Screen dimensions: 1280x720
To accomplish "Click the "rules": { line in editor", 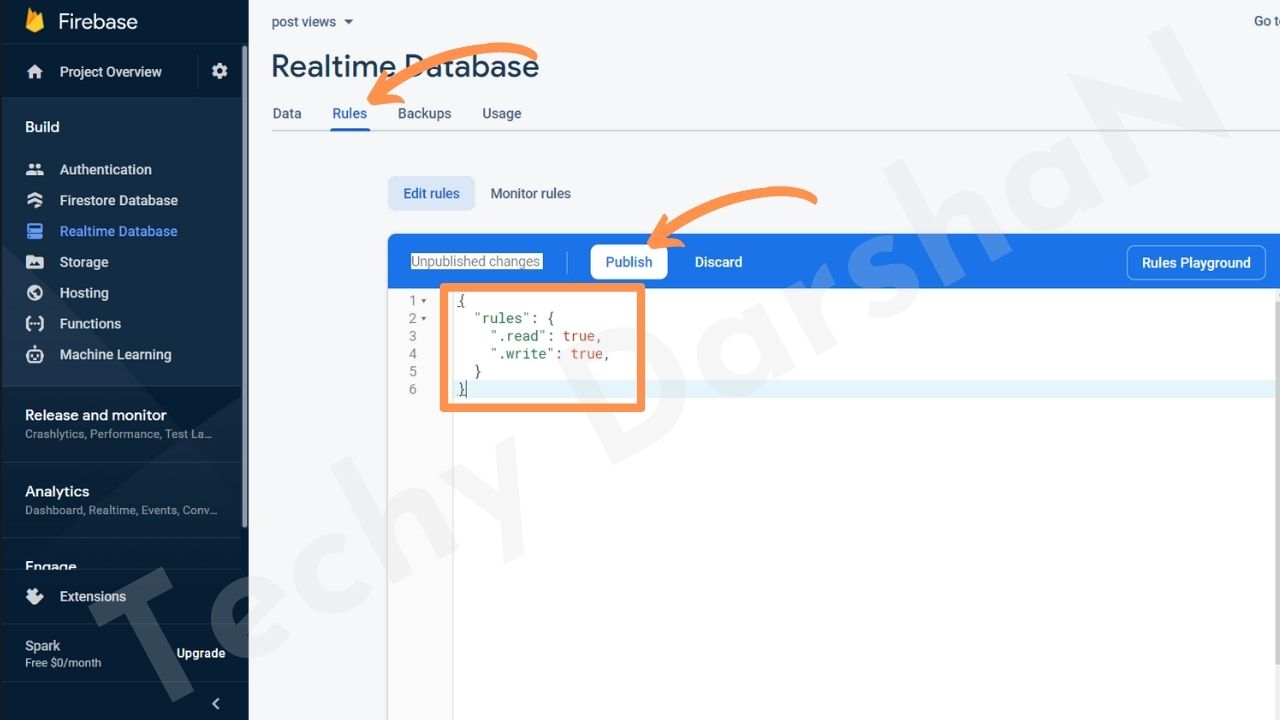I will pos(514,319).
